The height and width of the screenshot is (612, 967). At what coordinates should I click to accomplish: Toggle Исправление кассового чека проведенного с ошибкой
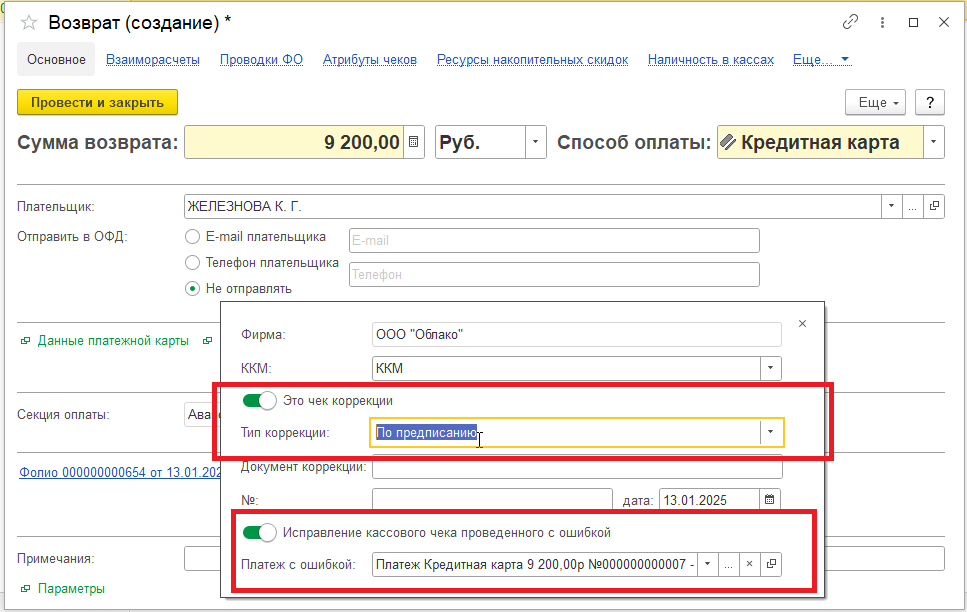(x=260, y=532)
